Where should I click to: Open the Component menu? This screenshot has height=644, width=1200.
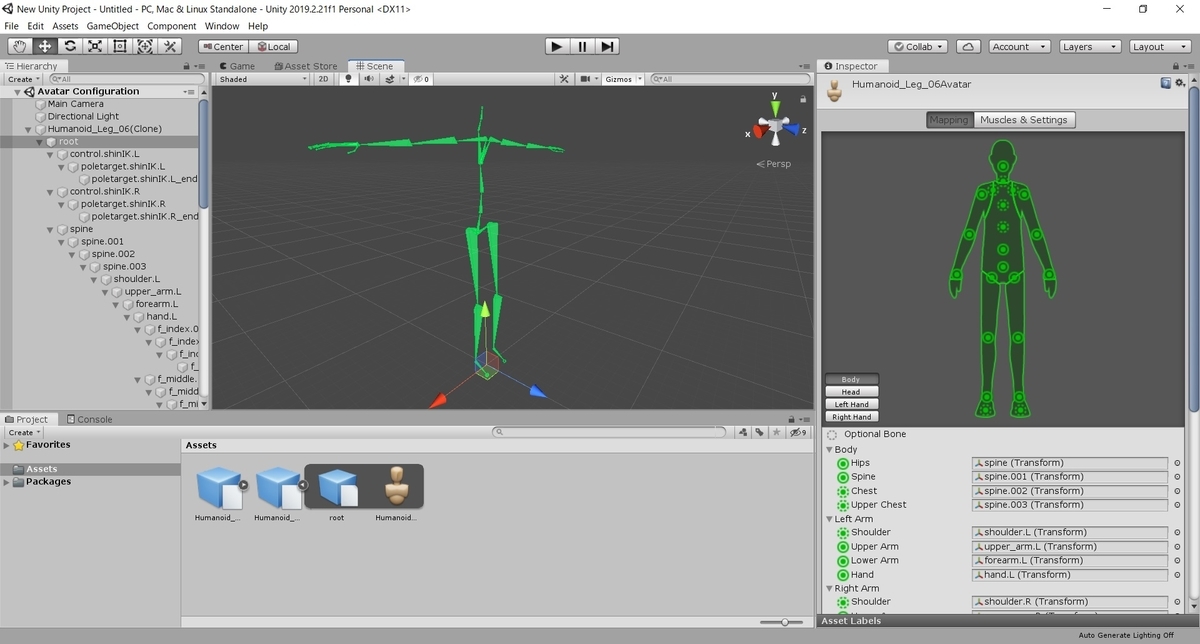click(x=171, y=26)
